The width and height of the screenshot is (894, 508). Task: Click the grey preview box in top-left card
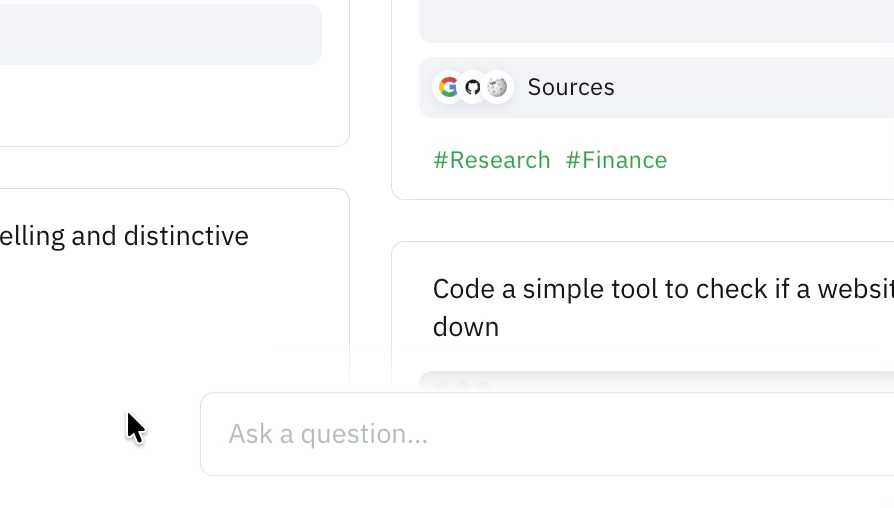161,34
